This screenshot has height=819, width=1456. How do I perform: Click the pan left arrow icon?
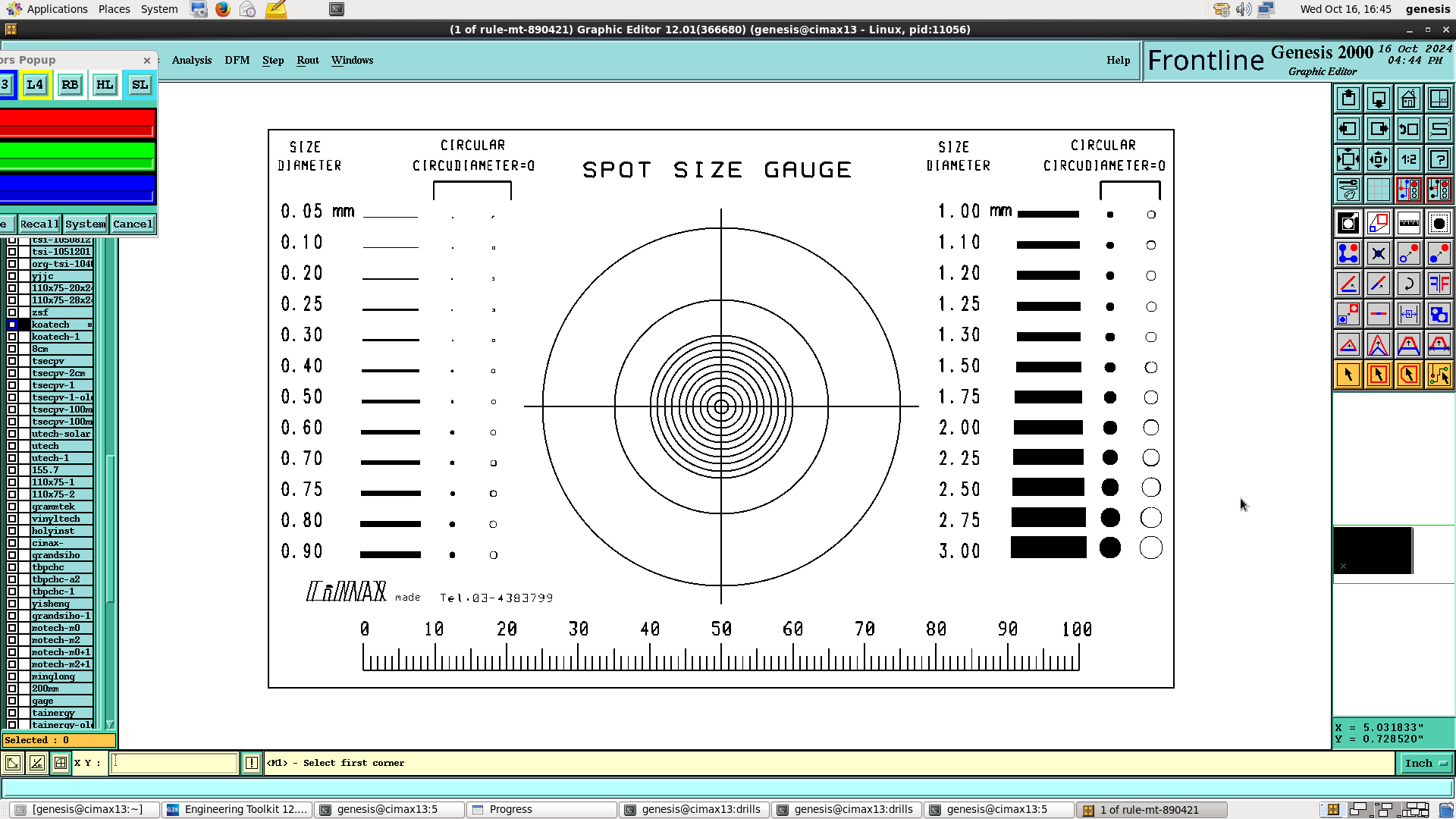(1348, 129)
